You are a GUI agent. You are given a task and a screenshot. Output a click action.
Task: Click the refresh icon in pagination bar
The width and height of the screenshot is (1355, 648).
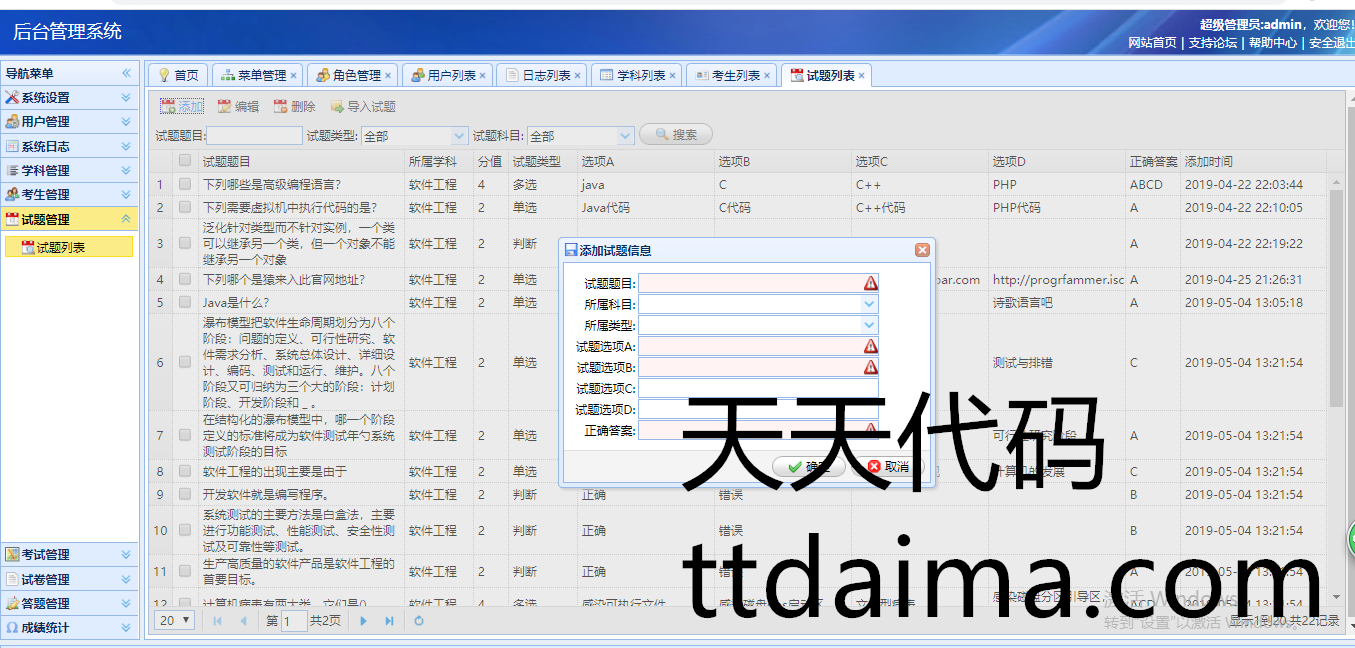coord(419,621)
